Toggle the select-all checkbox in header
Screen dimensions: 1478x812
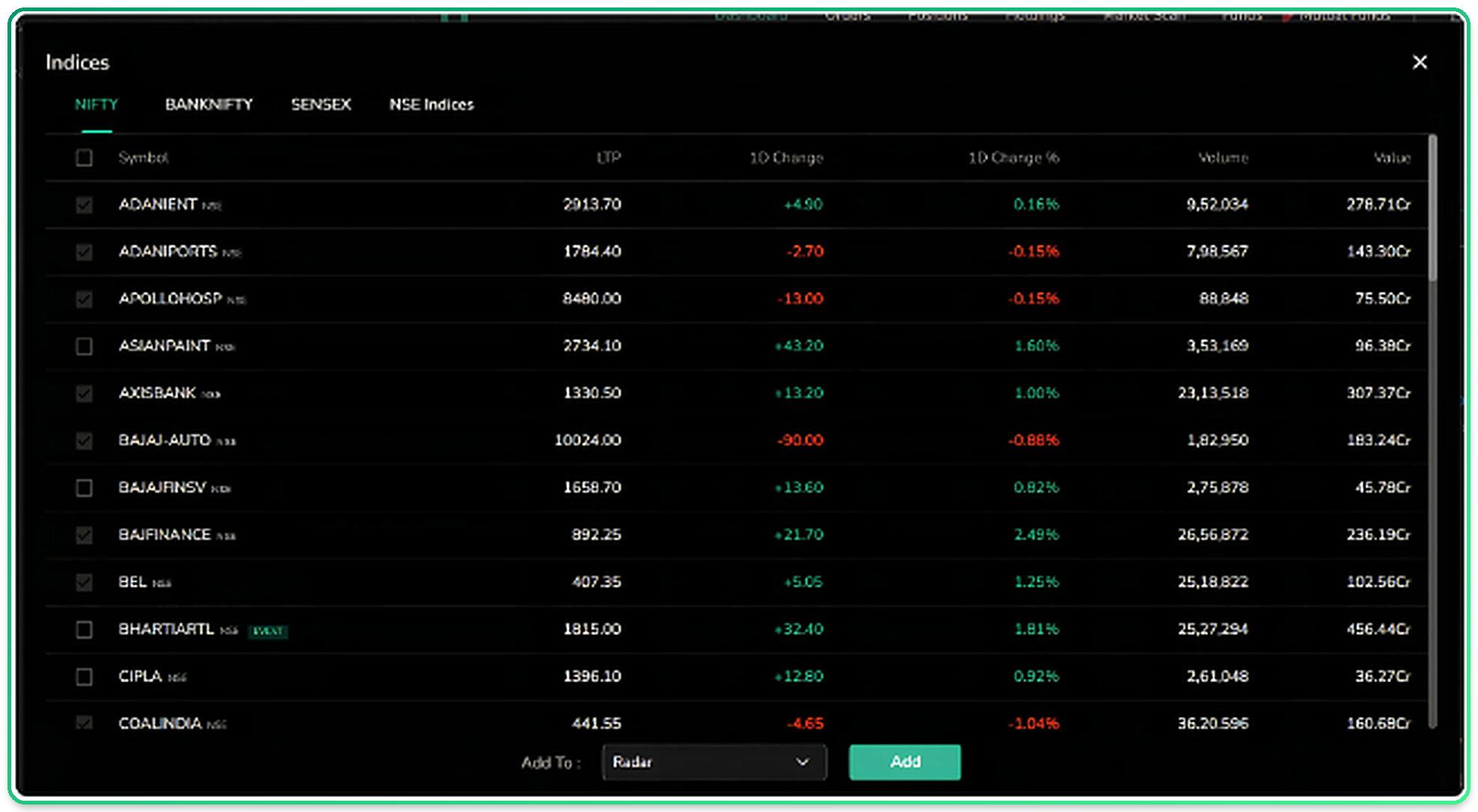84,157
